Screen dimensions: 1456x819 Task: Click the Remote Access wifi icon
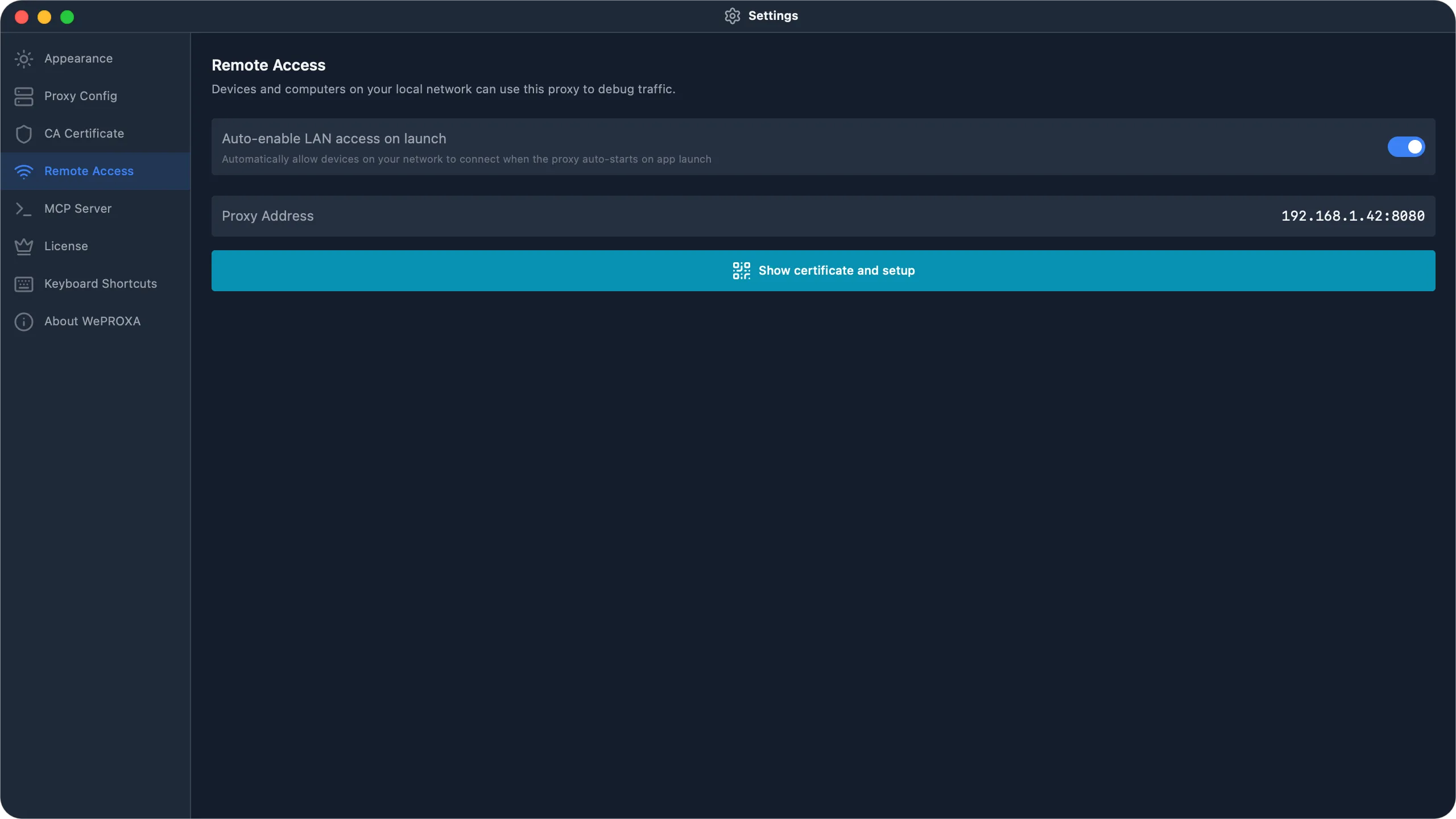coord(24,171)
